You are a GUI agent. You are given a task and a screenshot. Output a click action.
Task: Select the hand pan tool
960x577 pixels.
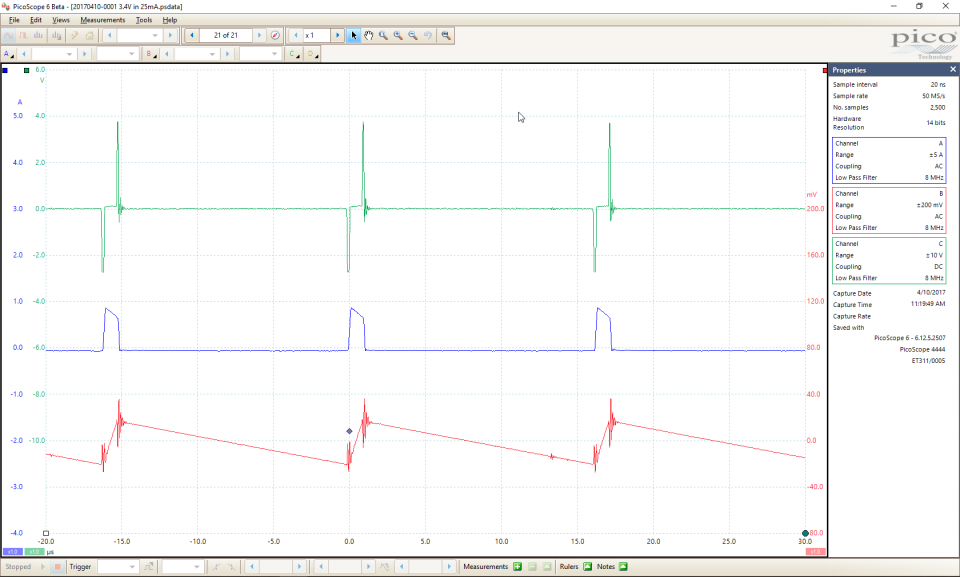[x=368, y=35]
